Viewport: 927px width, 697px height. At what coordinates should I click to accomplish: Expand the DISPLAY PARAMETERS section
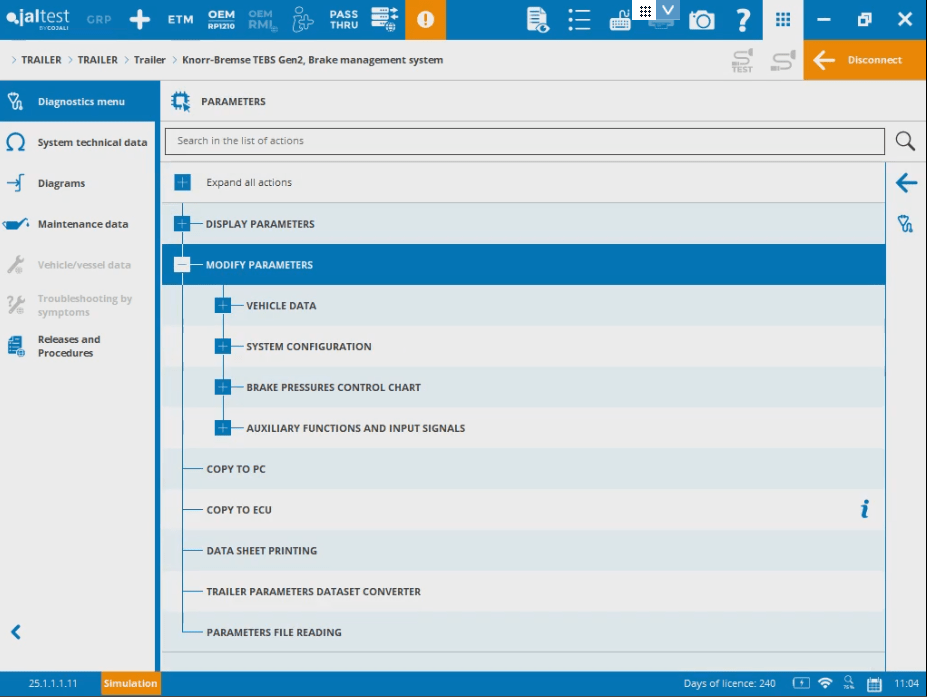click(182, 224)
